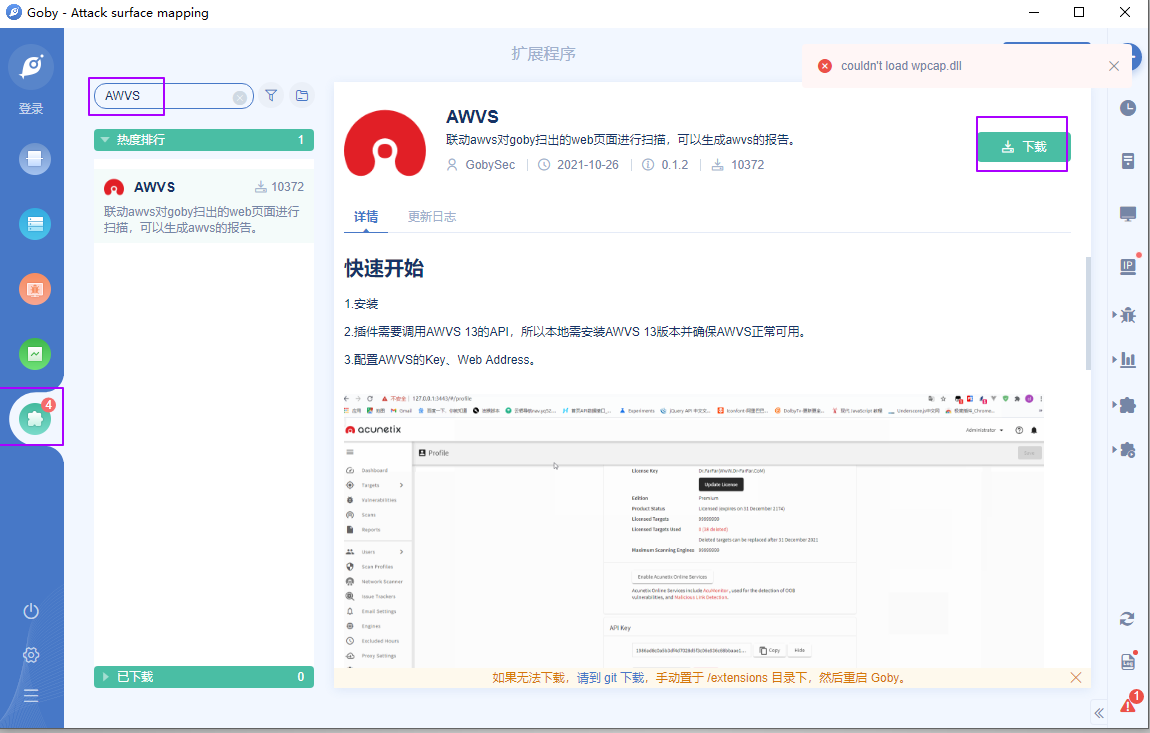Click the GobySec author name

point(490,165)
